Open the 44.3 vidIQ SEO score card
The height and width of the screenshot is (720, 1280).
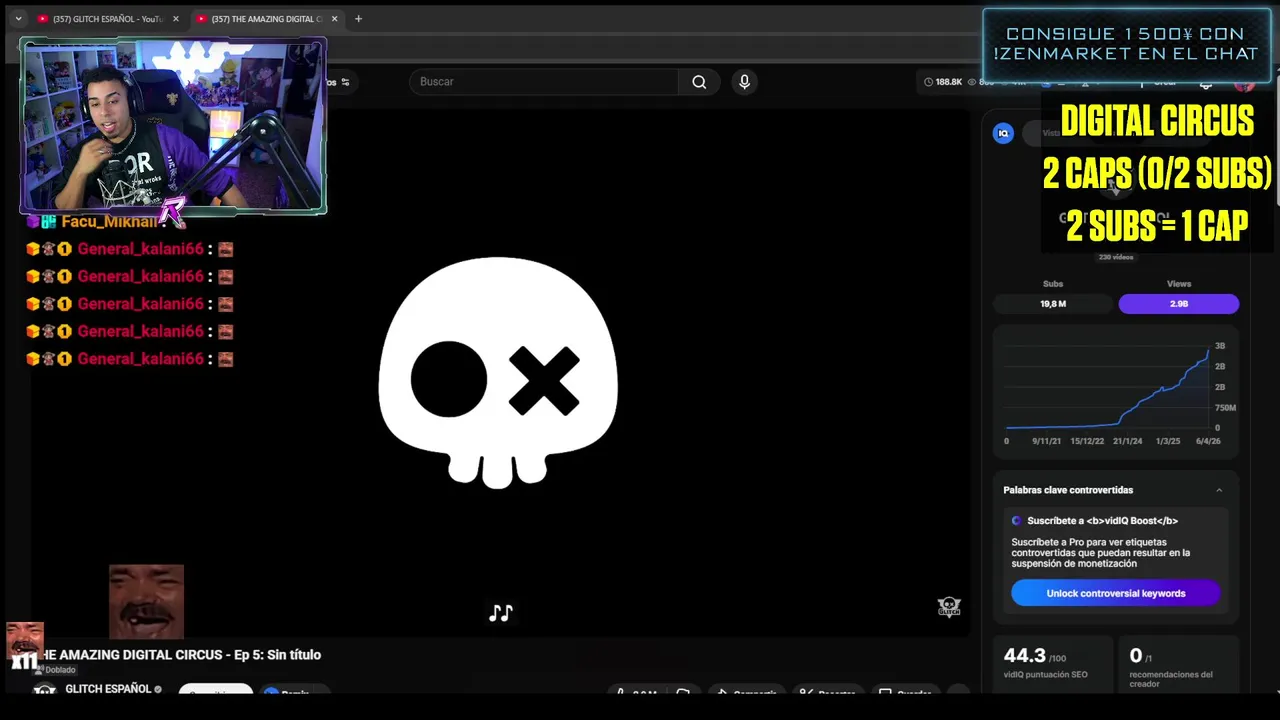click(x=1052, y=664)
